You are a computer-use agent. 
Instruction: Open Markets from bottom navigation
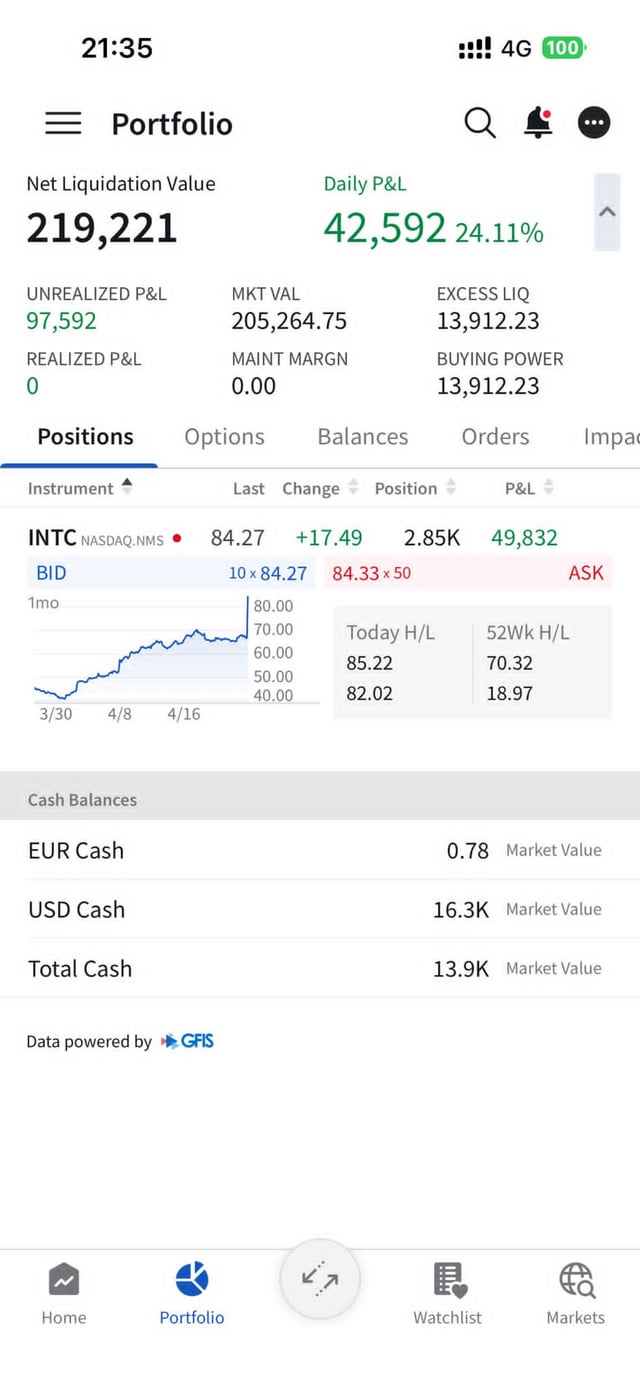[x=575, y=1292]
